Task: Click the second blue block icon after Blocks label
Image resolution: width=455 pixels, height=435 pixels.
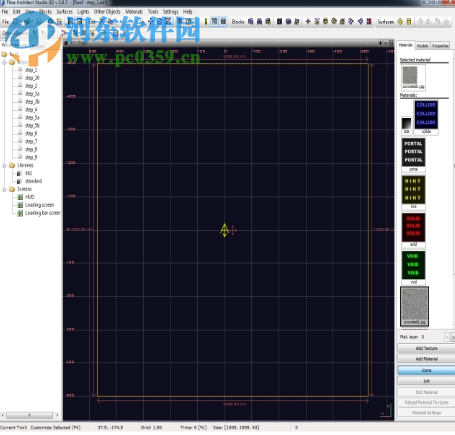Action: click(x=259, y=22)
